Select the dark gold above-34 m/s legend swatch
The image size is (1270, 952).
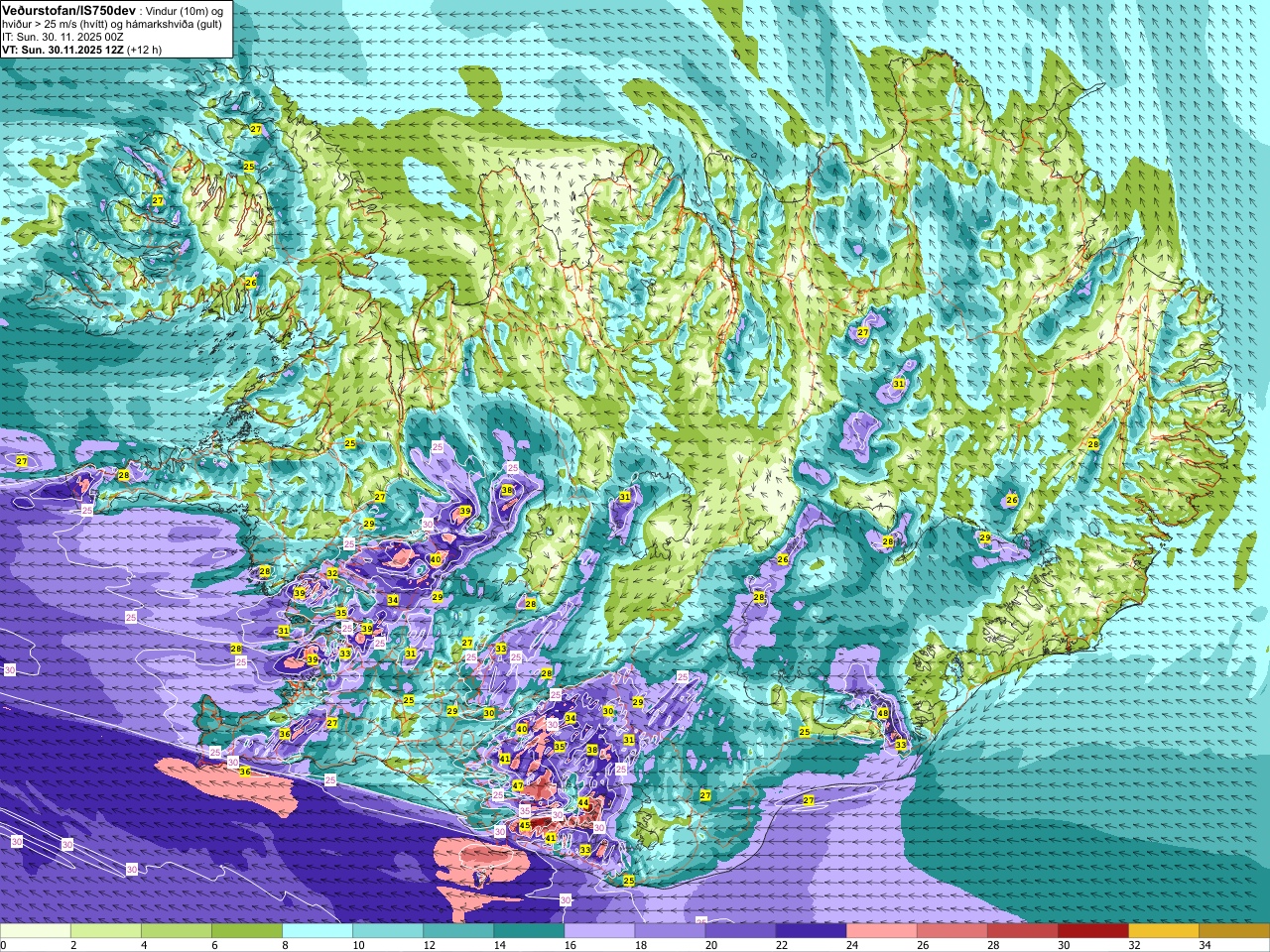[x=1233, y=931]
